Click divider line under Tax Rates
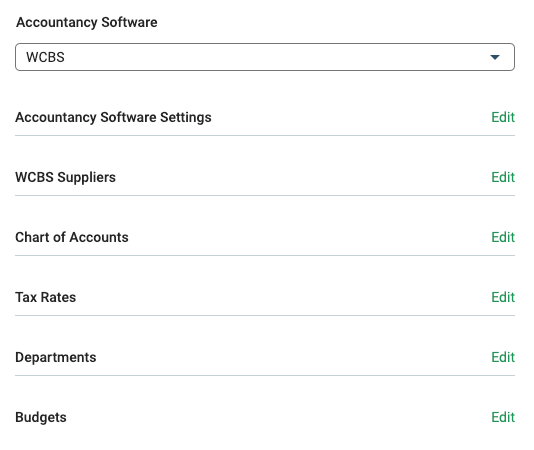The image size is (534, 450). pos(265,315)
